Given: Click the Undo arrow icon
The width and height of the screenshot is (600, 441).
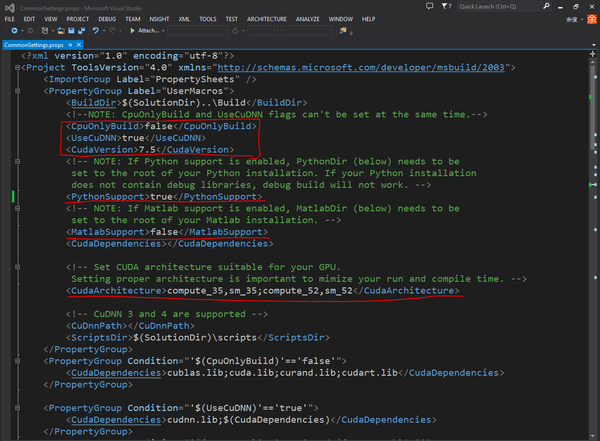Looking at the screenshot, I should point(95,31).
